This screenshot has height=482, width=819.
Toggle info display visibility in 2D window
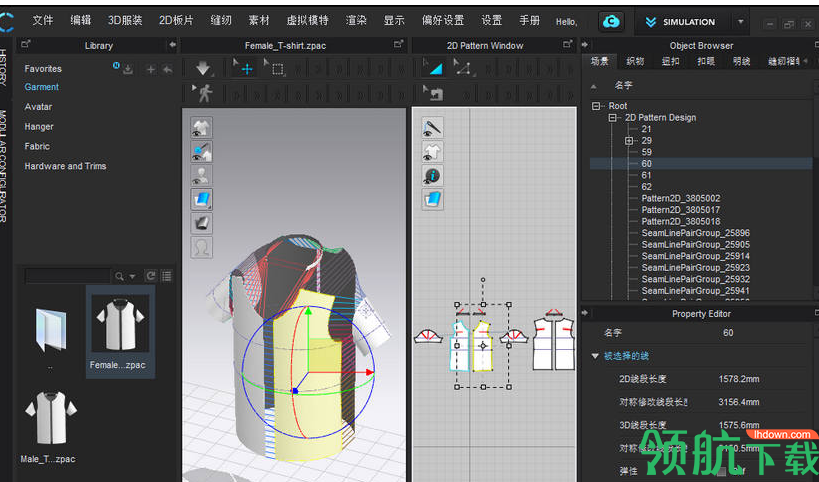point(432,175)
